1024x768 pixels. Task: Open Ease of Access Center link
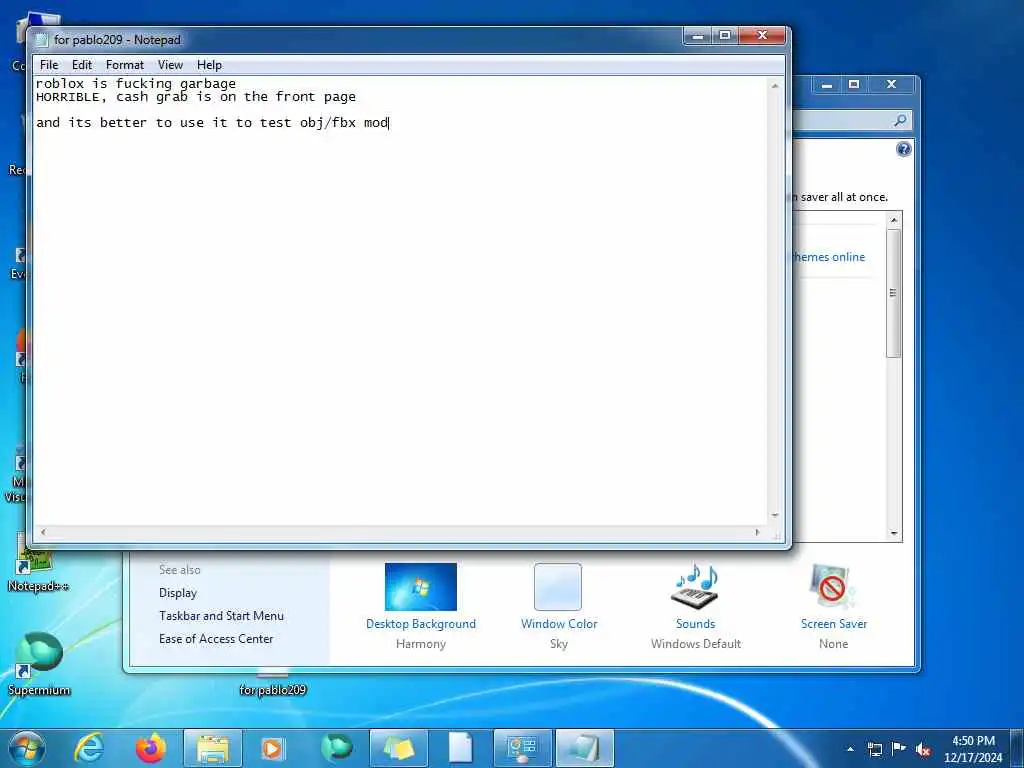click(x=216, y=639)
